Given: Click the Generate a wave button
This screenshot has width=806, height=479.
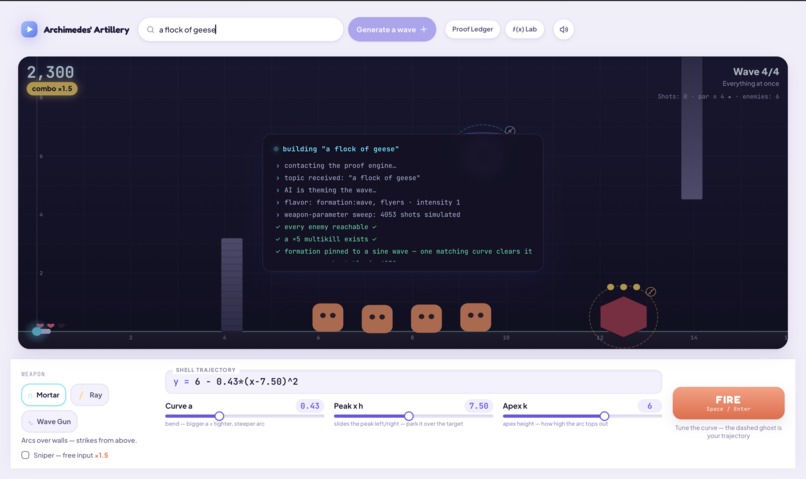Looking at the screenshot, I should tap(392, 30).
